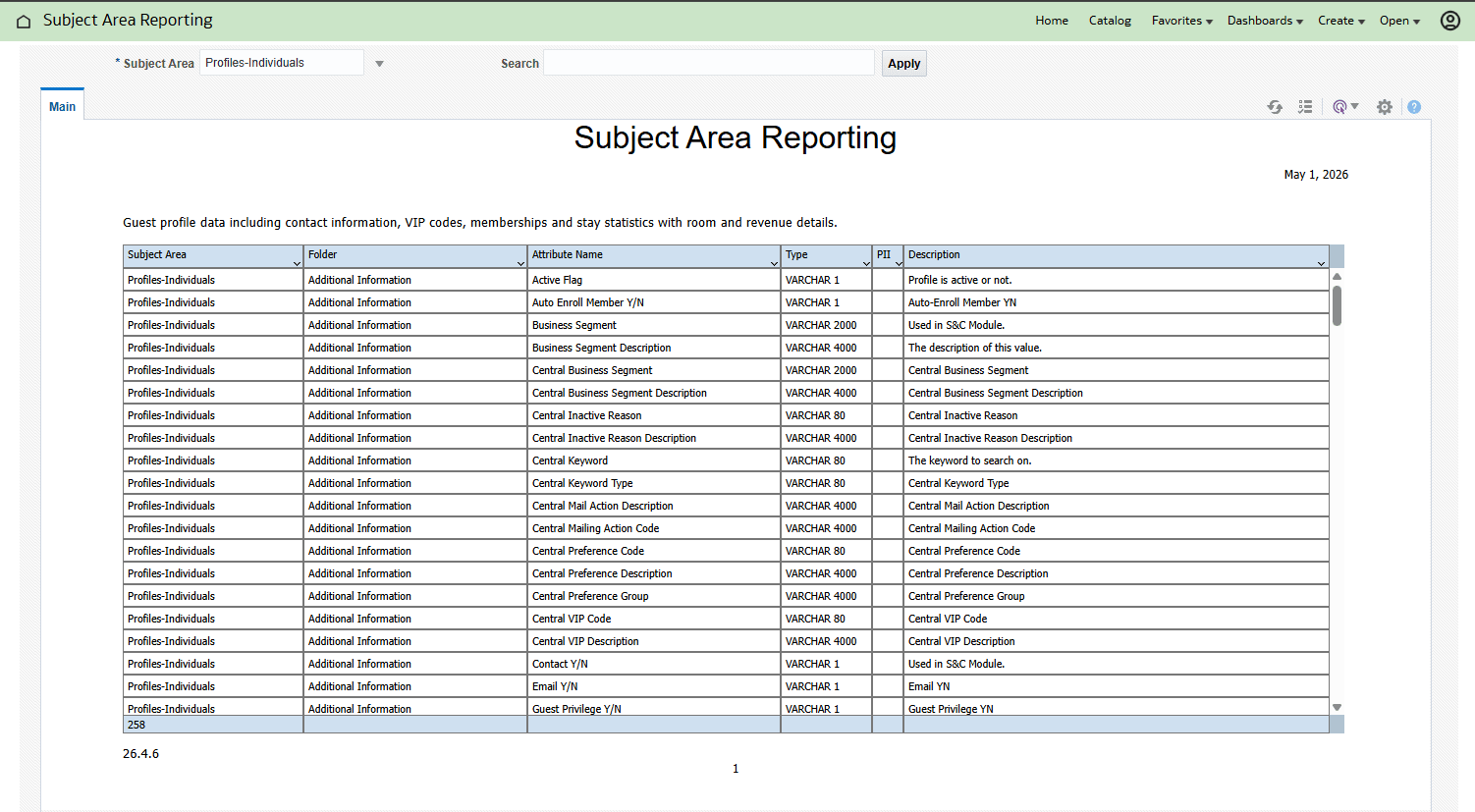This screenshot has height=812, width=1475.
Task: Open Folder column header dropdown arrow
Action: tap(520, 263)
